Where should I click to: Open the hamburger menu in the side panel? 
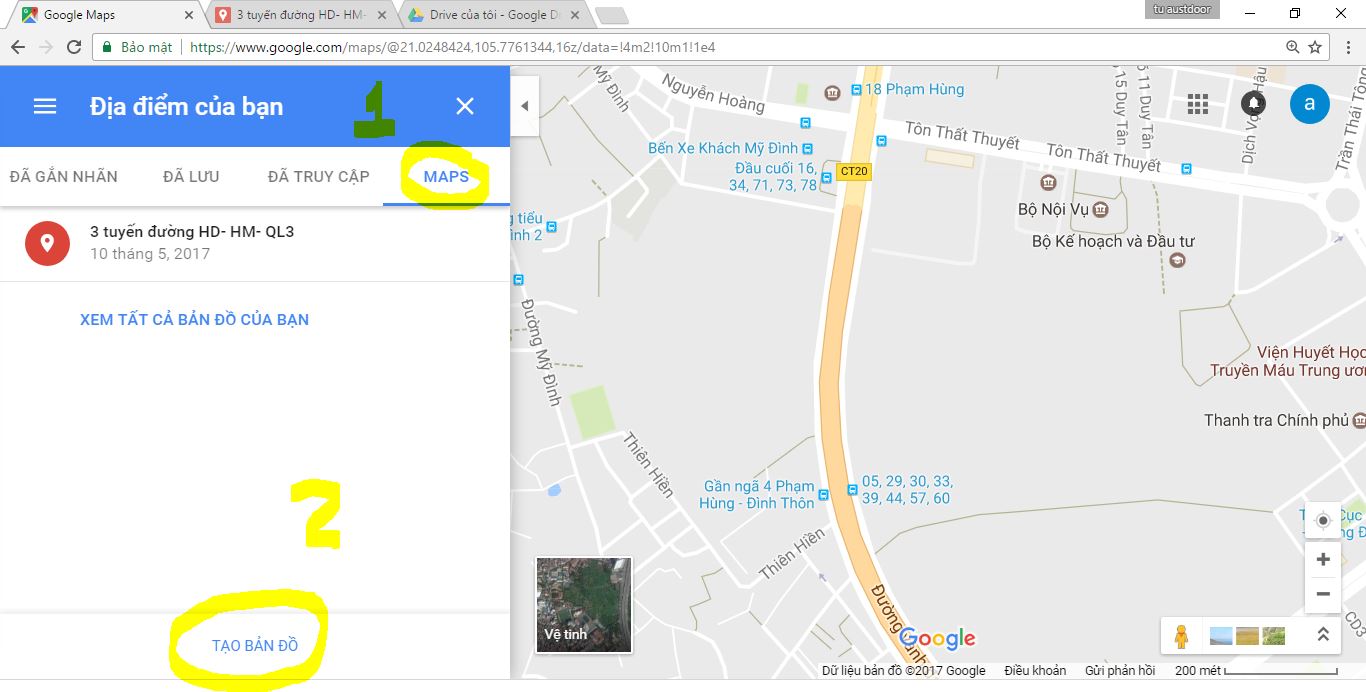tap(45, 106)
